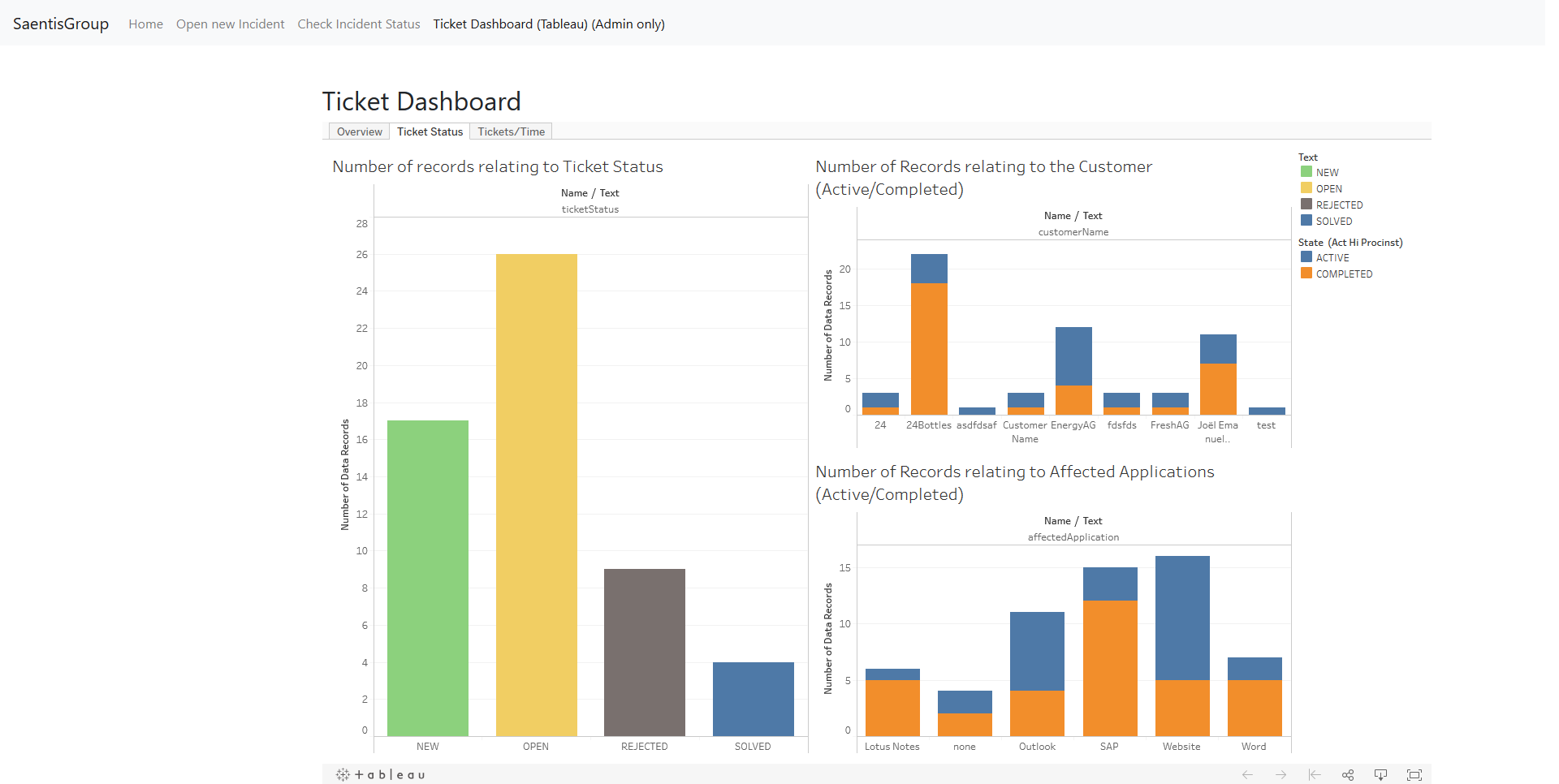Click the SaentisGroup brand link
Image resolution: width=1559 pixels, height=784 pixels.
tap(61, 24)
